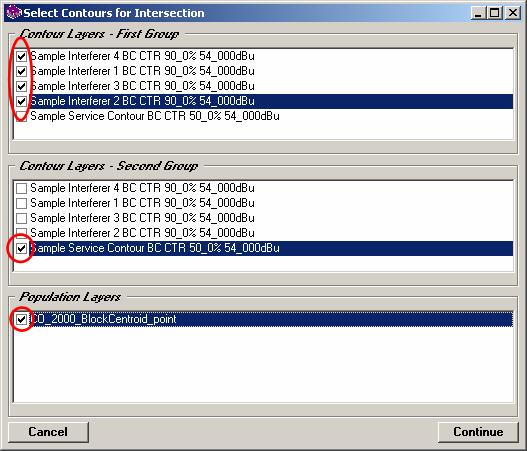Select Sample Service Contour row in First Group

tap(264, 116)
